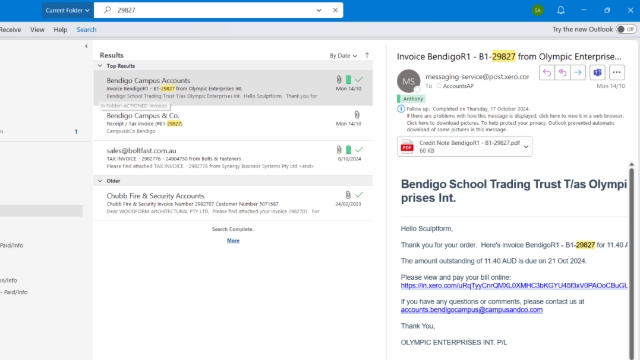Image resolution: width=640 pixels, height=360 pixels.
Task: Select the highlighted folder in folder pane
Action: tap(41, 211)
